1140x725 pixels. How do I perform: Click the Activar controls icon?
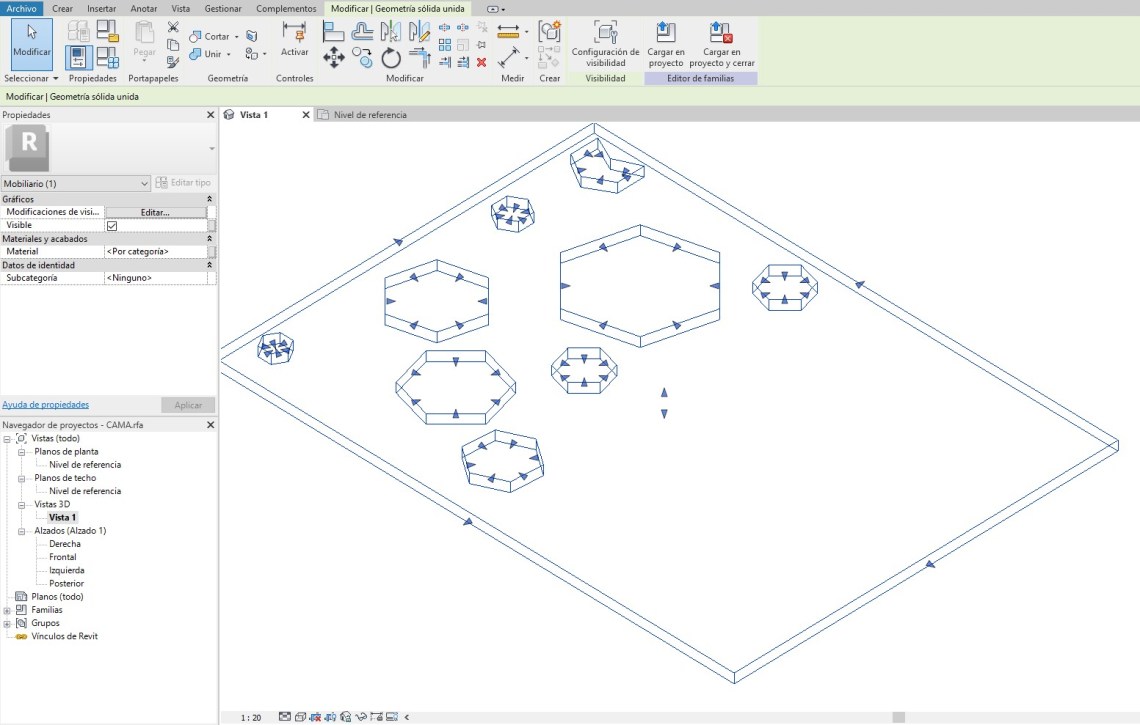(294, 33)
